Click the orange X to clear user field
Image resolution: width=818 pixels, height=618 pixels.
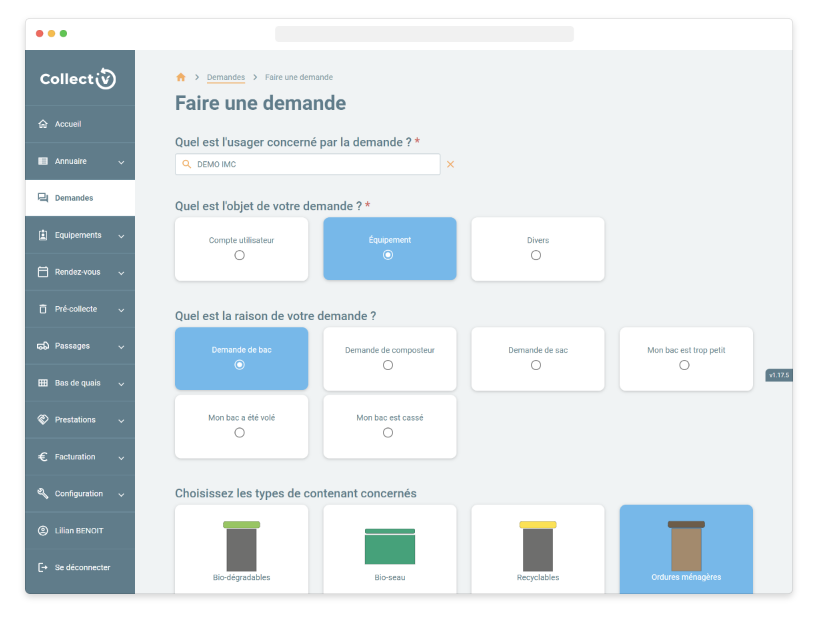pos(450,164)
